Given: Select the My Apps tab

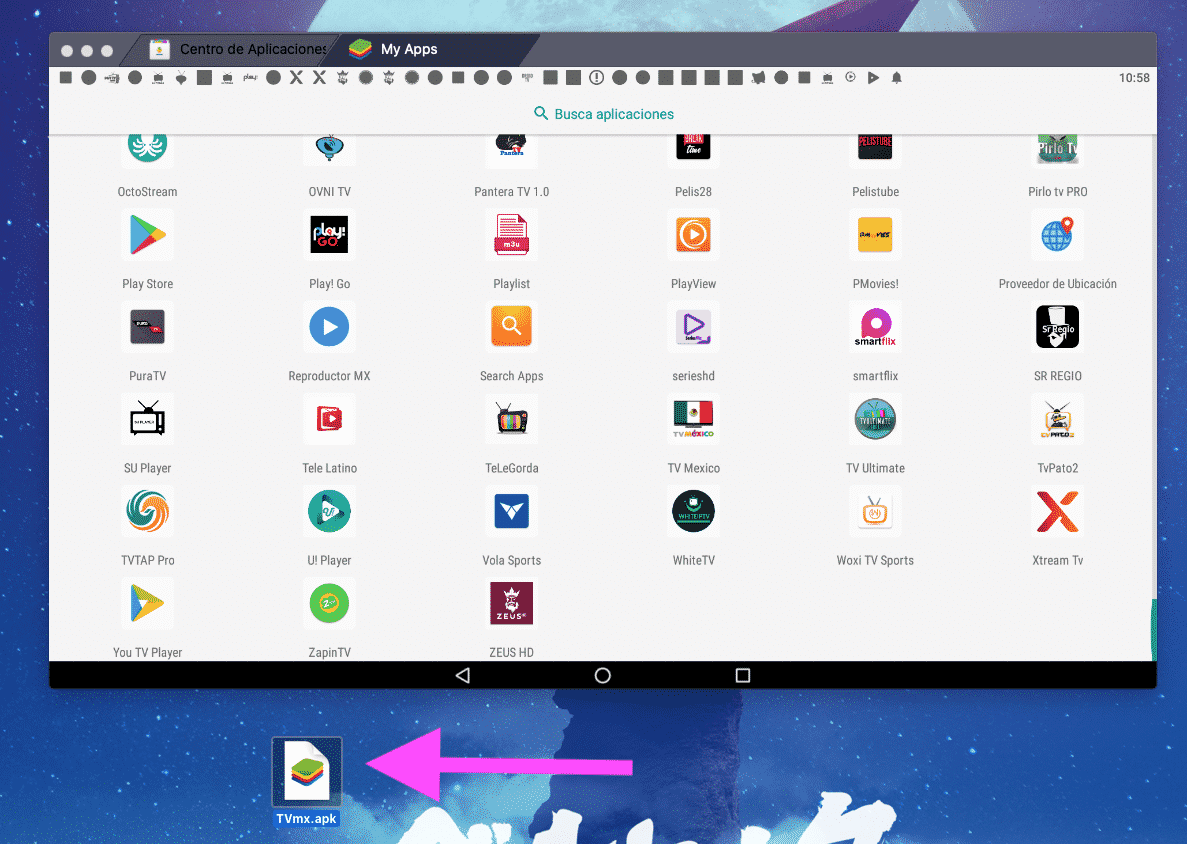Looking at the screenshot, I should [x=408, y=49].
